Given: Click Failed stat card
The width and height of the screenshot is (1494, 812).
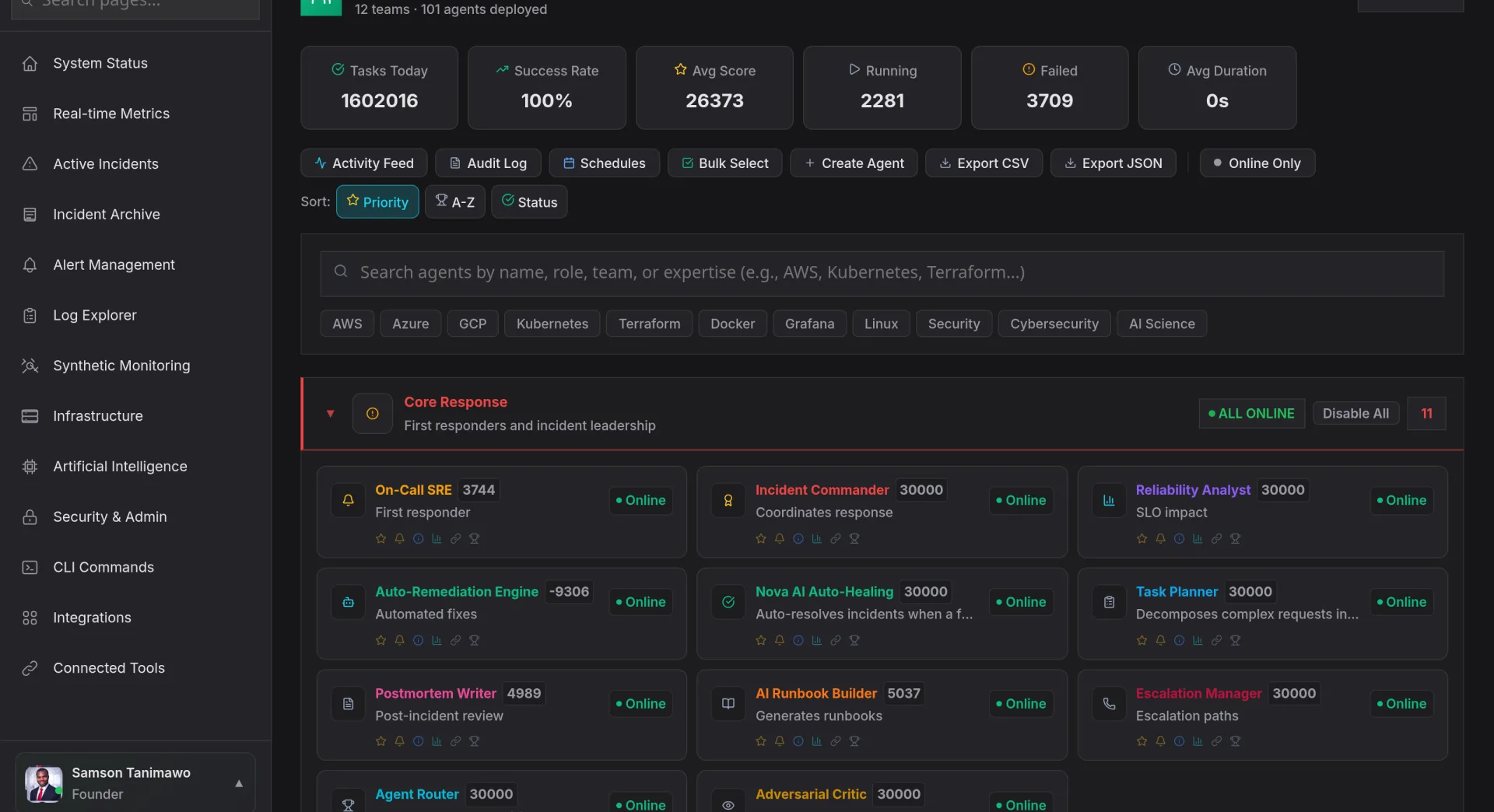Looking at the screenshot, I should coord(1049,88).
